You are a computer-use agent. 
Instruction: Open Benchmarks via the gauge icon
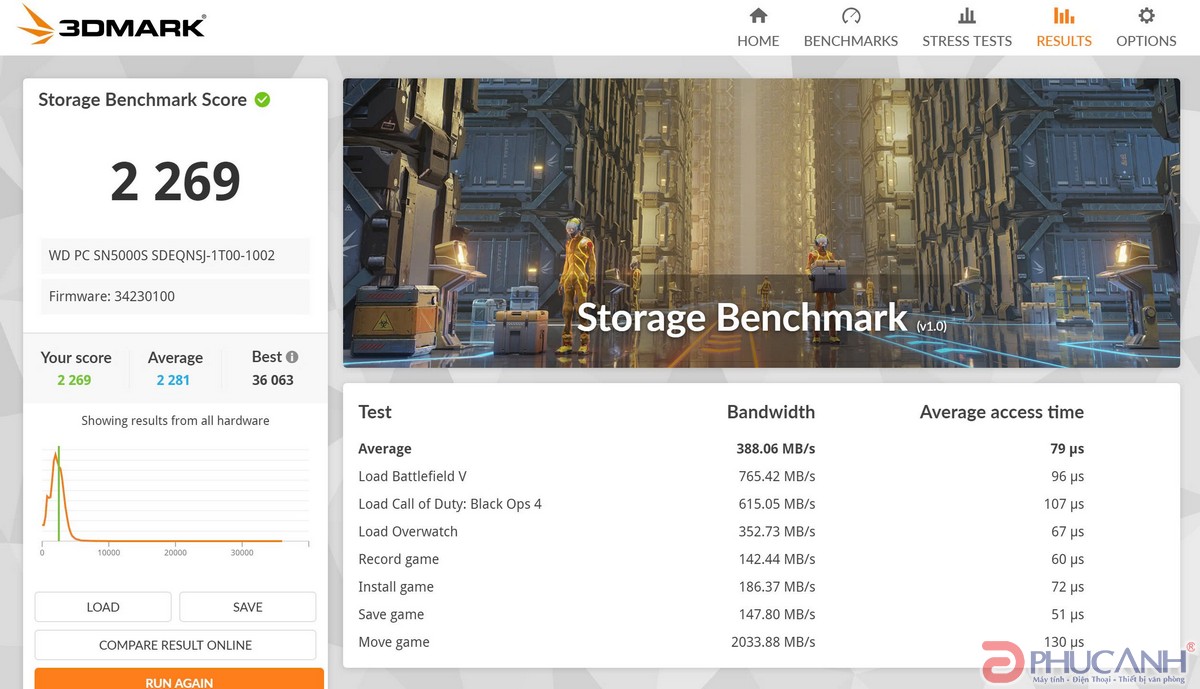click(x=851, y=16)
